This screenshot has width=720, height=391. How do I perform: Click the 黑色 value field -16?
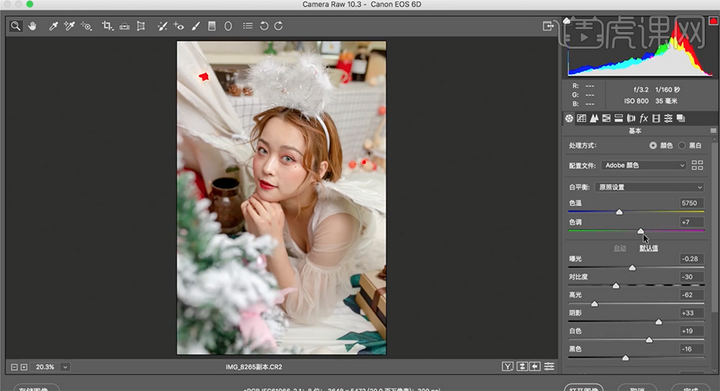pyautogui.click(x=691, y=349)
